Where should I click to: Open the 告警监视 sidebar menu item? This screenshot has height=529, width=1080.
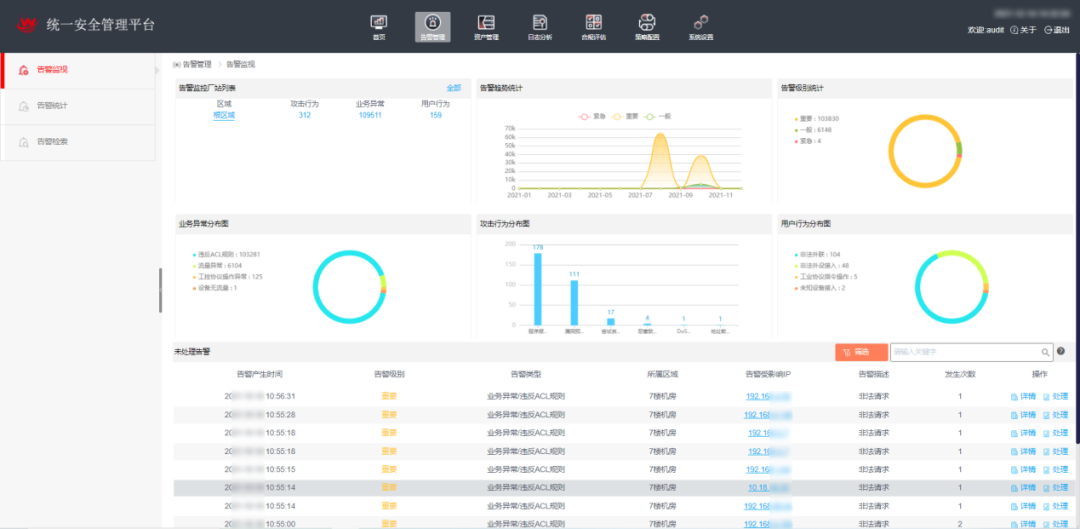point(78,70)
